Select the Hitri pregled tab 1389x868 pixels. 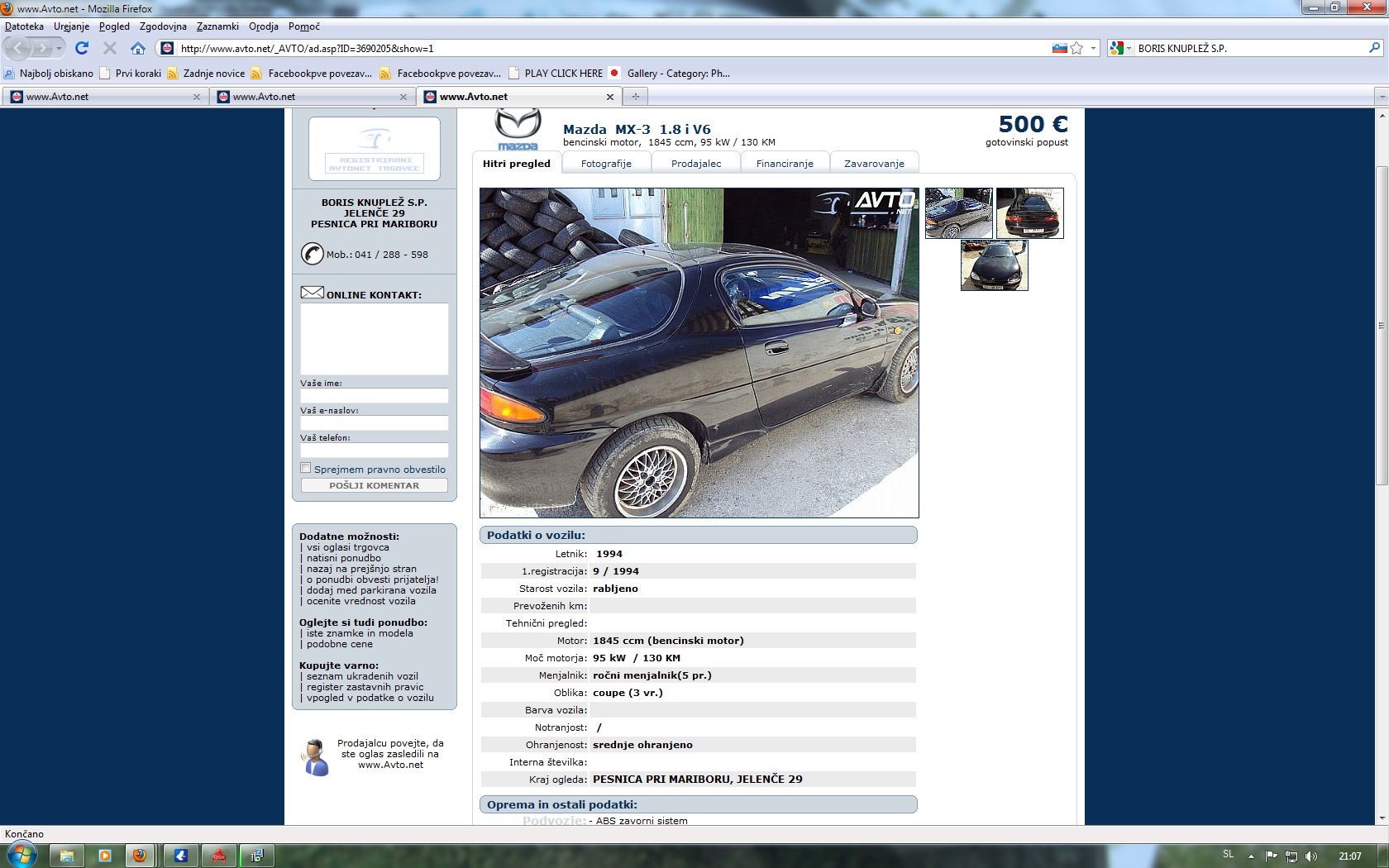pos(517,164)
